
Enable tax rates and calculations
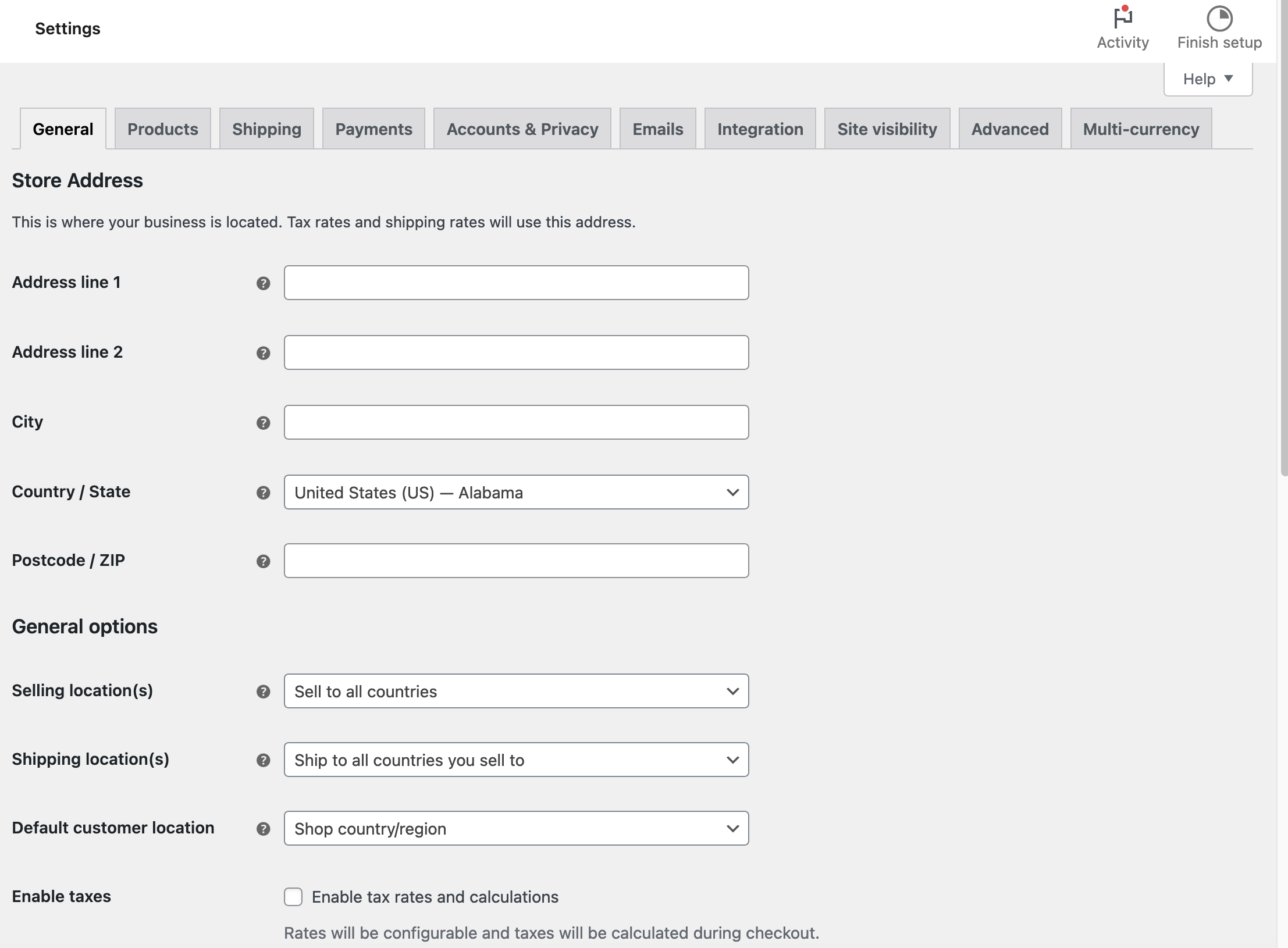(293, 897)
